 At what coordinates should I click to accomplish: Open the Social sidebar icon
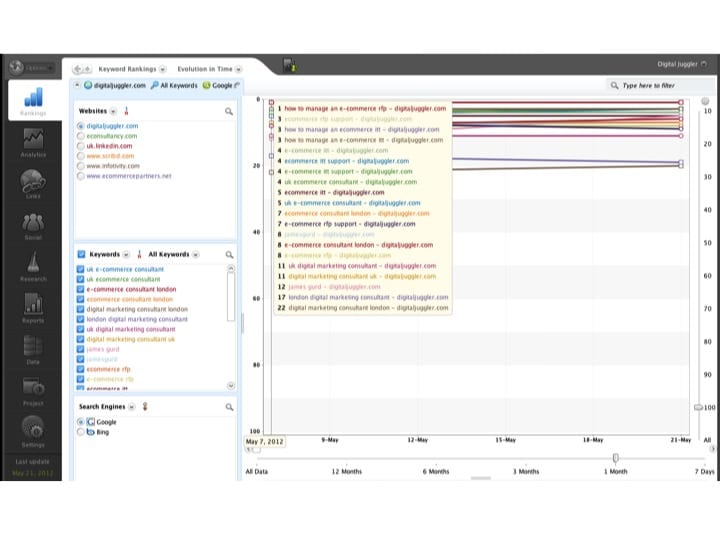point(33,224)
